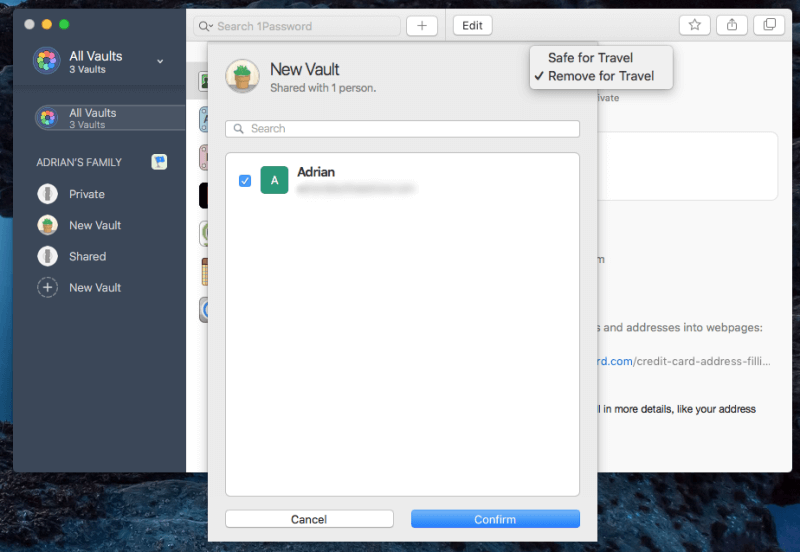This screenshot has height=552, width=800.
Task: Open the New Vault with plant icon in sidebar
Action: coord(79,225)
